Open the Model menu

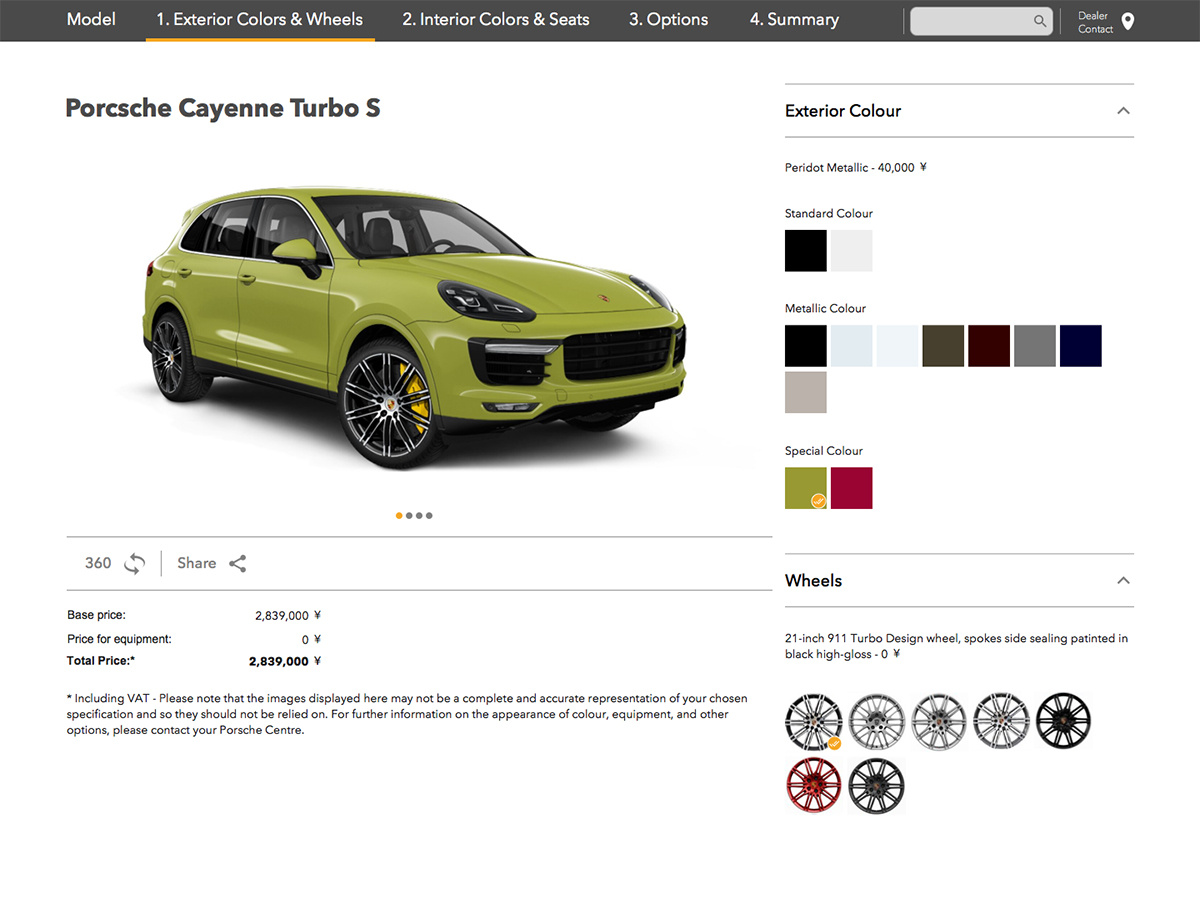(x=91, y=19)
